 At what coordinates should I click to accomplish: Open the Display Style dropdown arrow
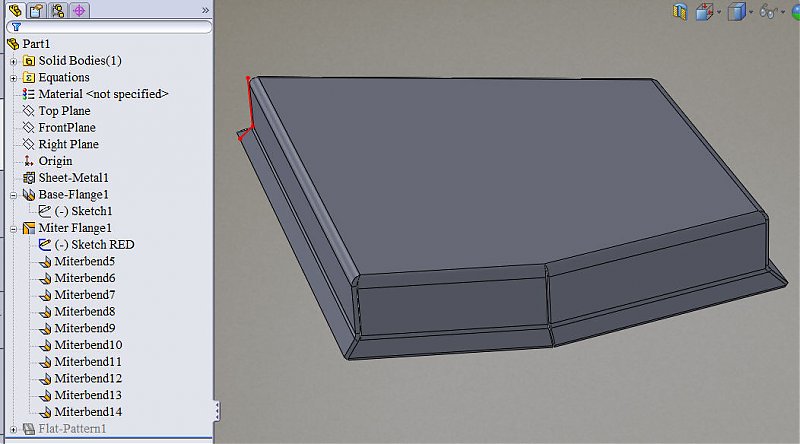(x=751, y=12)
